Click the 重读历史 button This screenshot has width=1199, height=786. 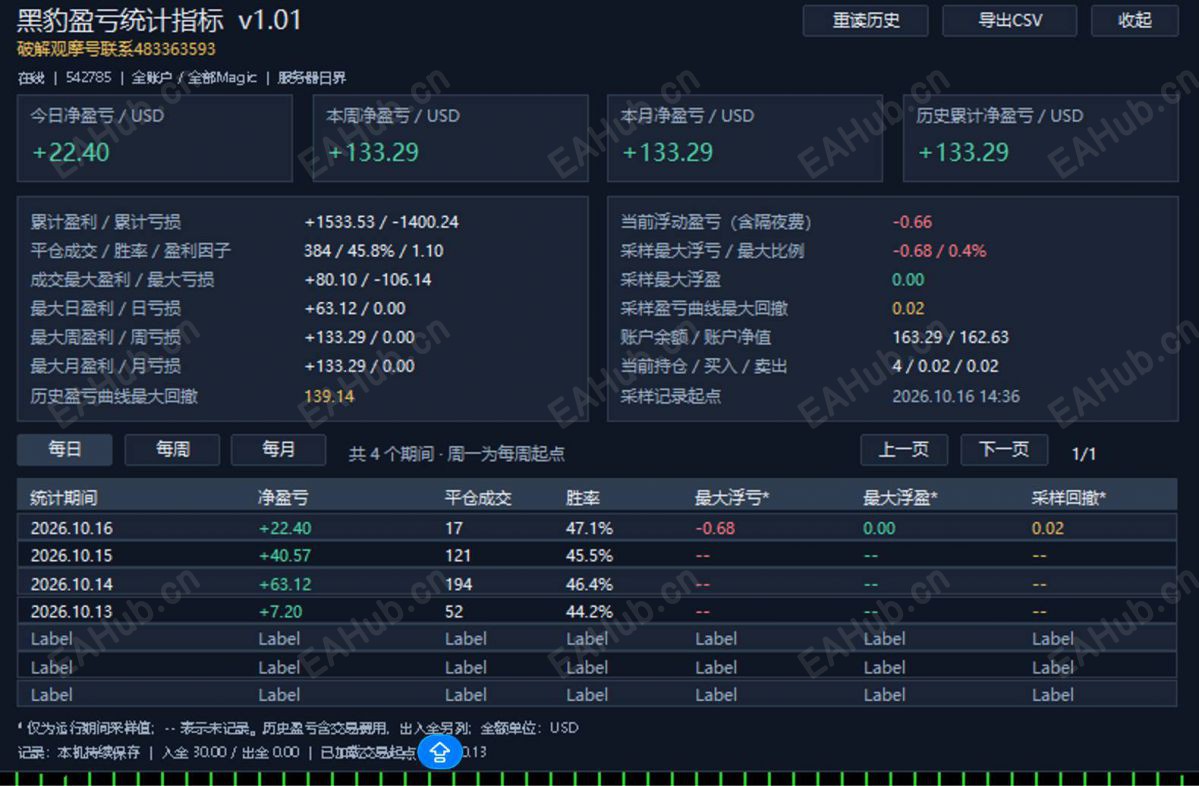[866, 21]
